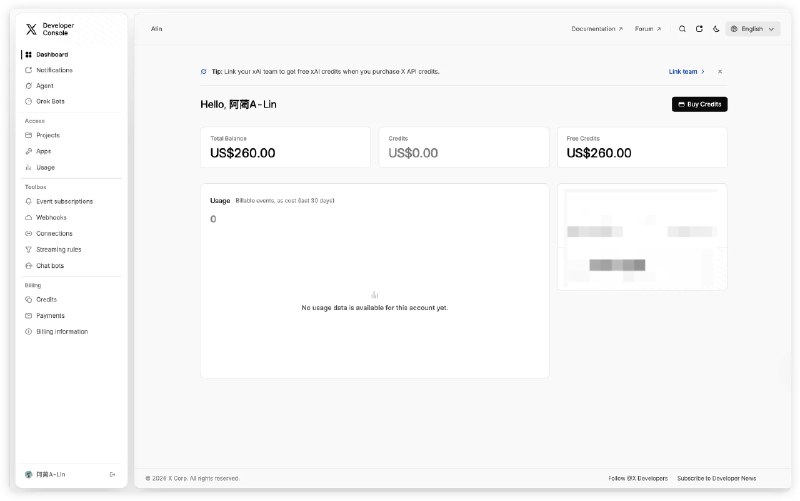
Task: Click the Buy Credits button
Action: click(x=699, y=104)
